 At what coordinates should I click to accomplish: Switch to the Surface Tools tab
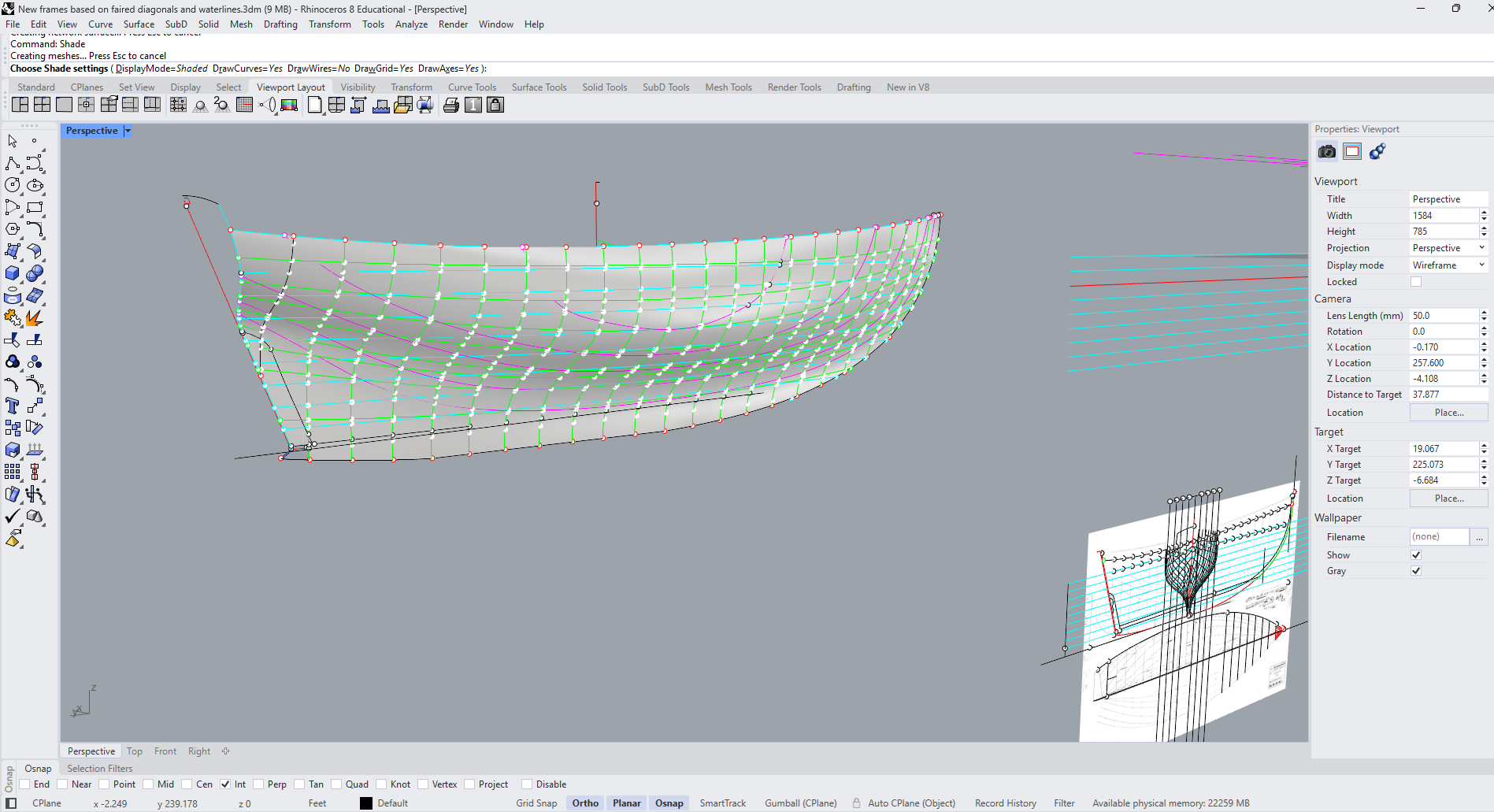pyautogui.click(x=539, y=87)
